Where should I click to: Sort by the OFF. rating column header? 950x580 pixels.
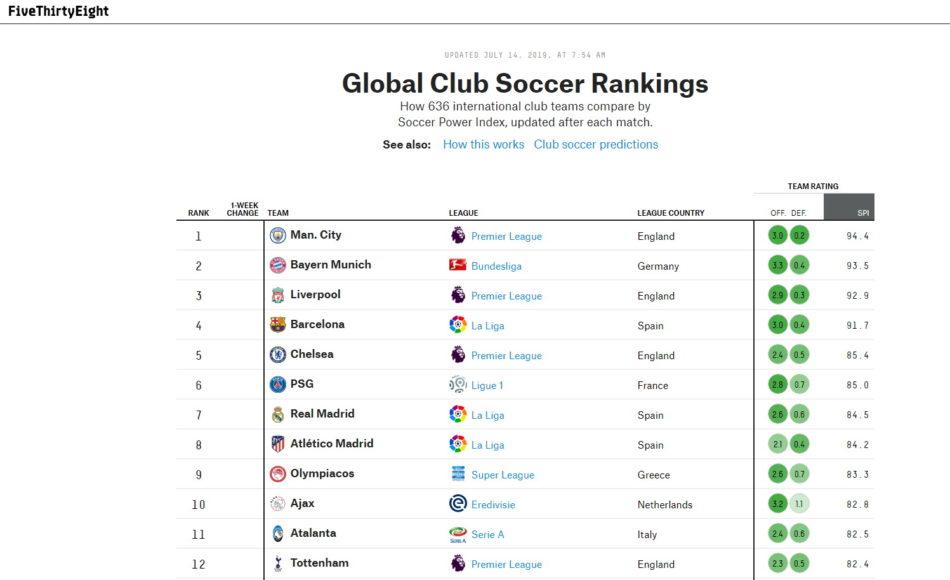[x=777, y=213]
